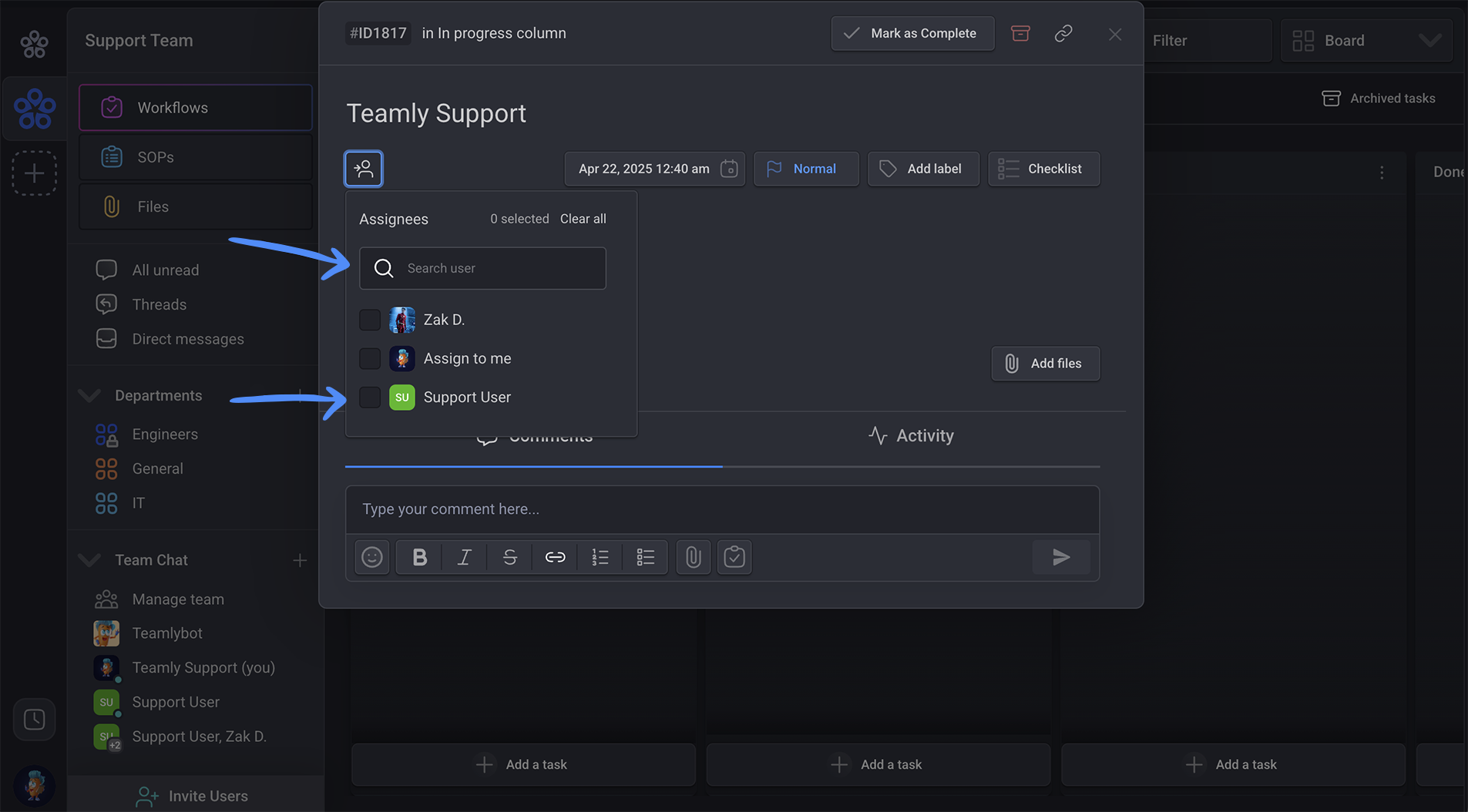Add a new Team Chat with plus icon
1468x812 pixels.
300,560
